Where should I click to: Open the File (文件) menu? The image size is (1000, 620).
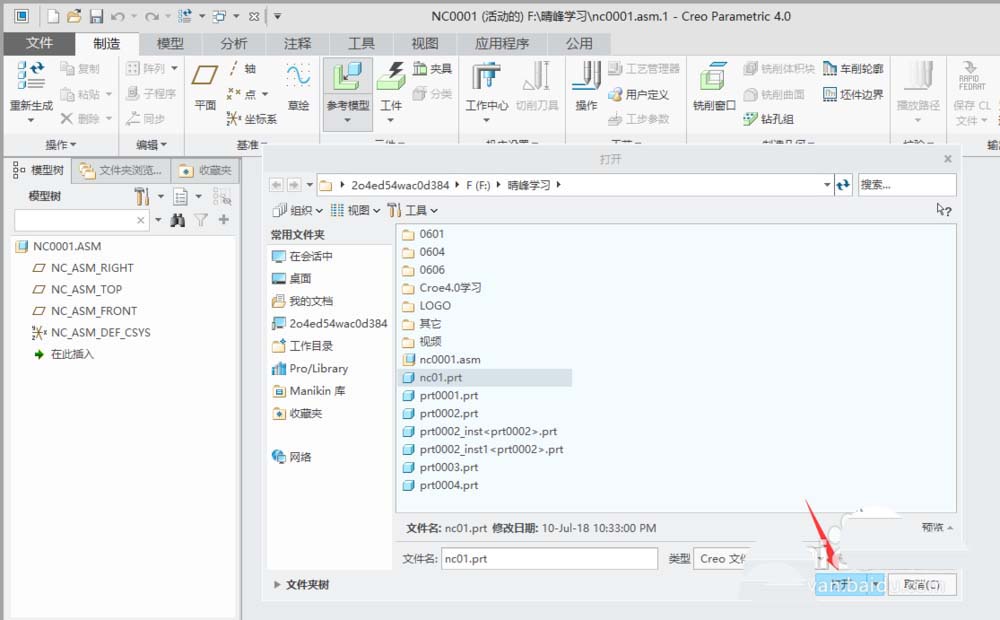point(39,43)
